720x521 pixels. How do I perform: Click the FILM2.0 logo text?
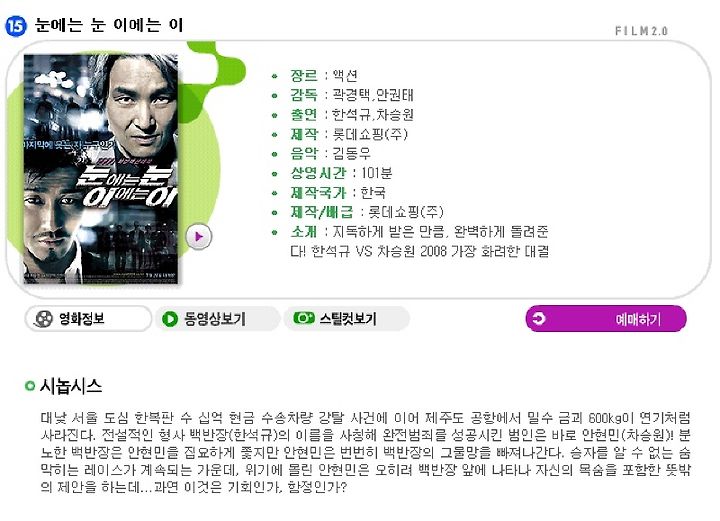[x=641, y=31]
